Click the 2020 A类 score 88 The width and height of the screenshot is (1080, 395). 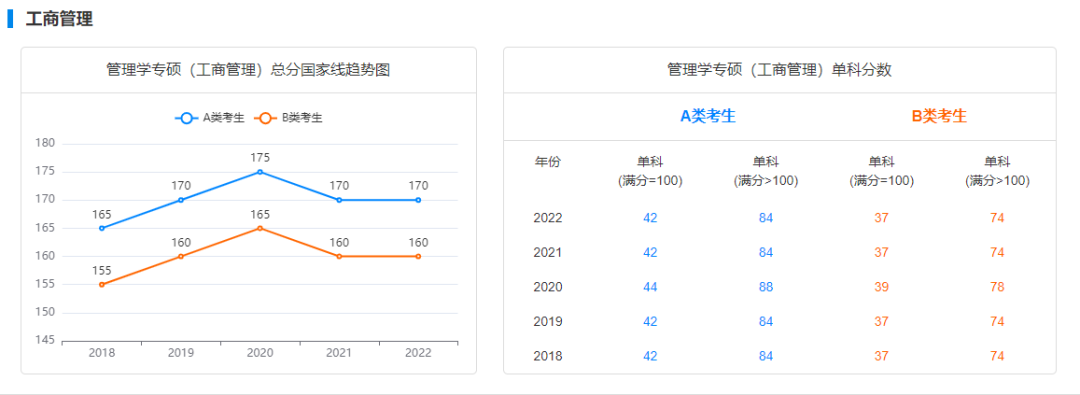tap(766, 287)
